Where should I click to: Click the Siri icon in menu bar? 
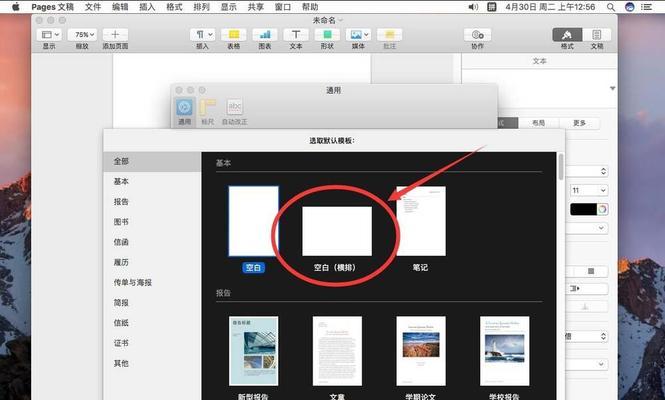click(x=630, y=7)
